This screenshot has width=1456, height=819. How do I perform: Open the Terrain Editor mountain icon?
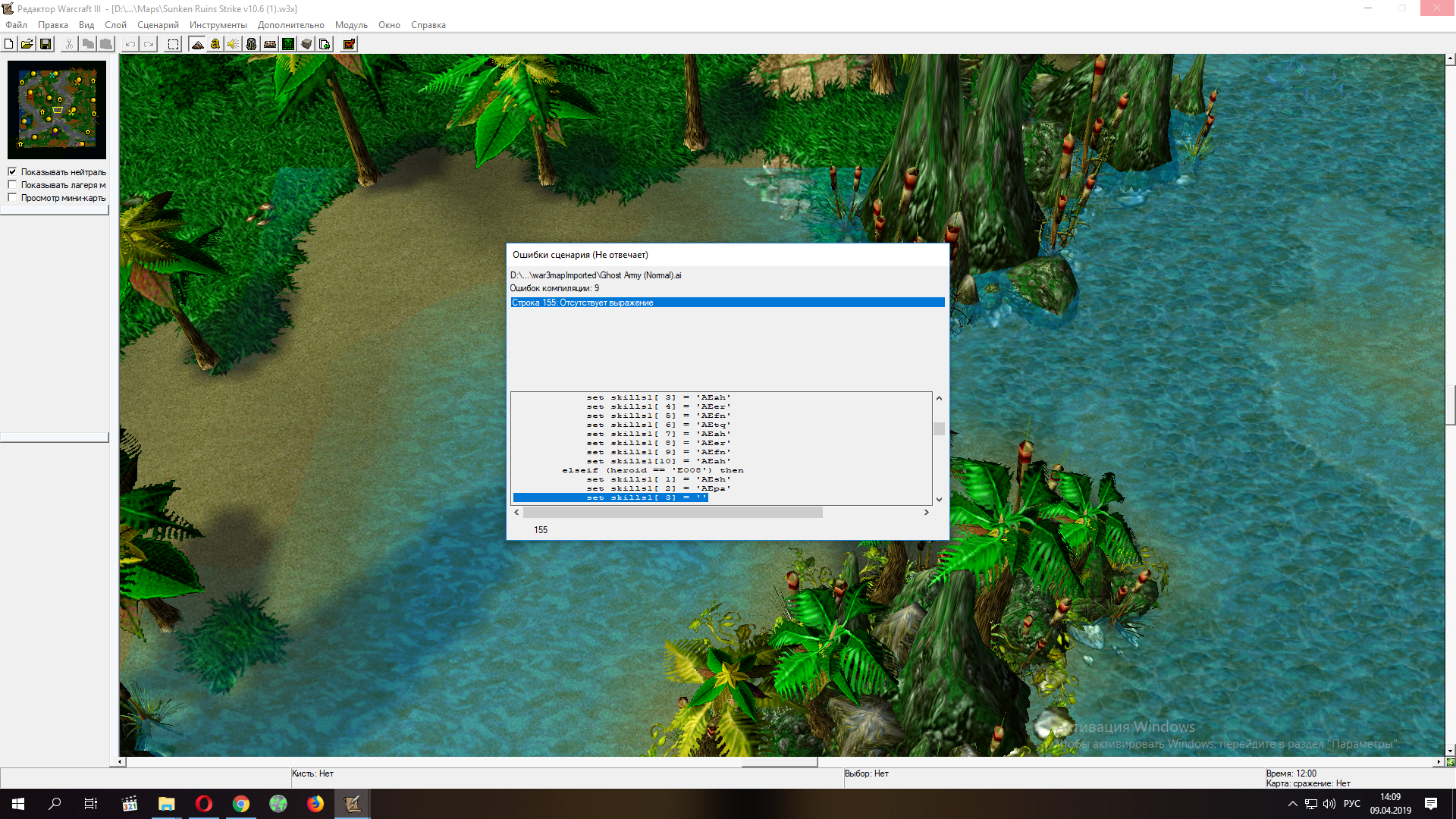click(x=197, y=44)
